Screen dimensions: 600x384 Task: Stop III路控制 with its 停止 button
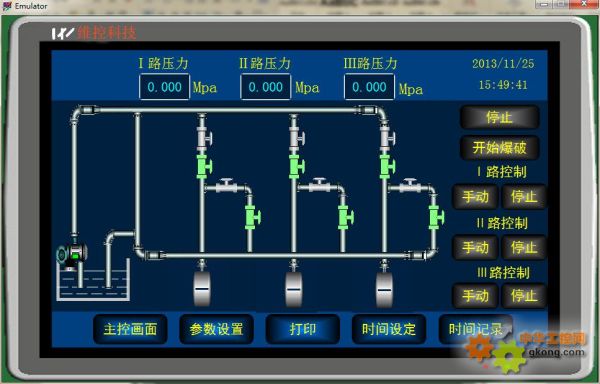524,296
